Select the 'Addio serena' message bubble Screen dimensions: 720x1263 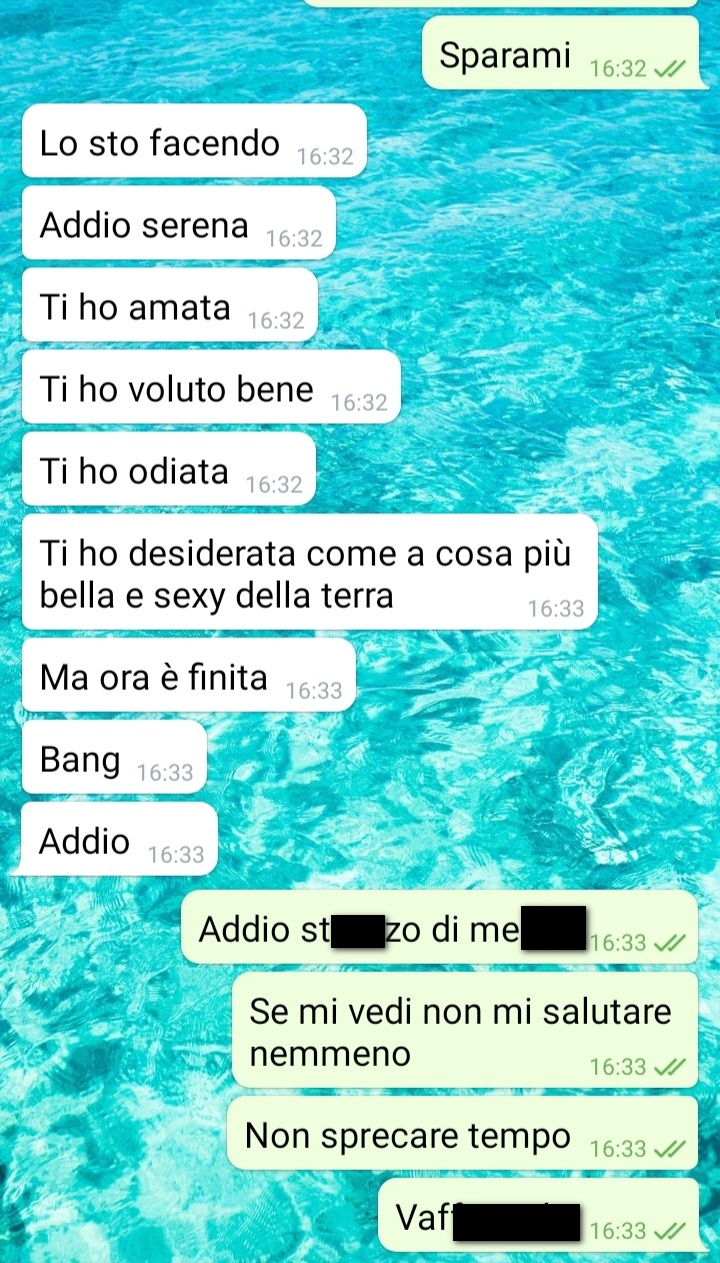pyautogui.click(x=178, y=223)
